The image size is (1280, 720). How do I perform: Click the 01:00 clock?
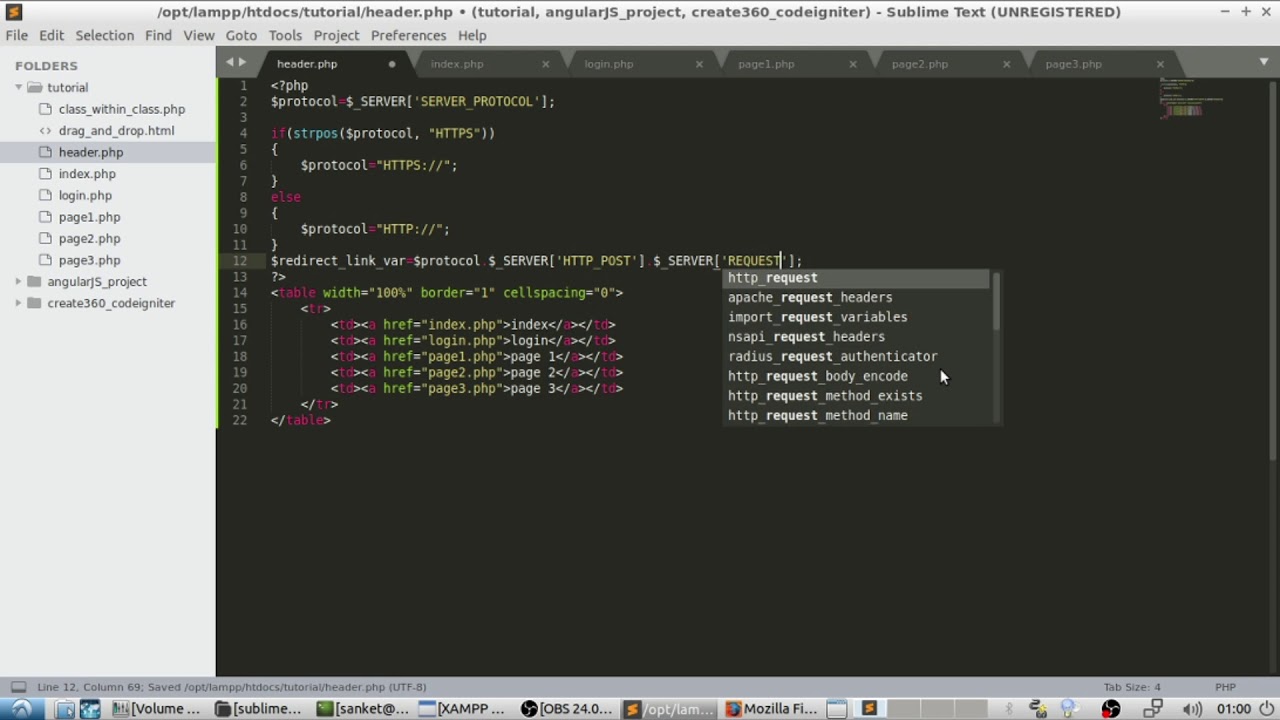click(1234, 709)
